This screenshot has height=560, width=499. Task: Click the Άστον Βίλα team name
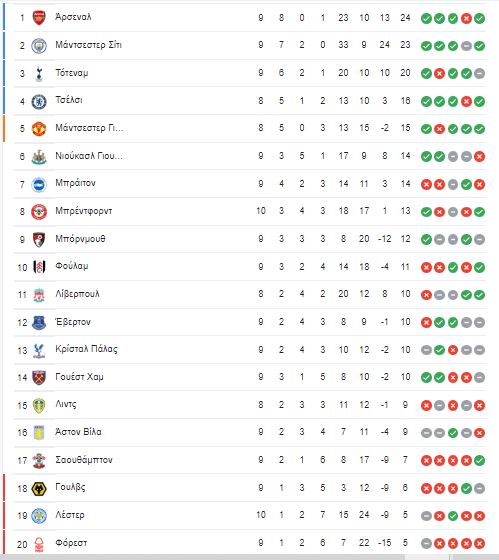click(x=78, y=432)
